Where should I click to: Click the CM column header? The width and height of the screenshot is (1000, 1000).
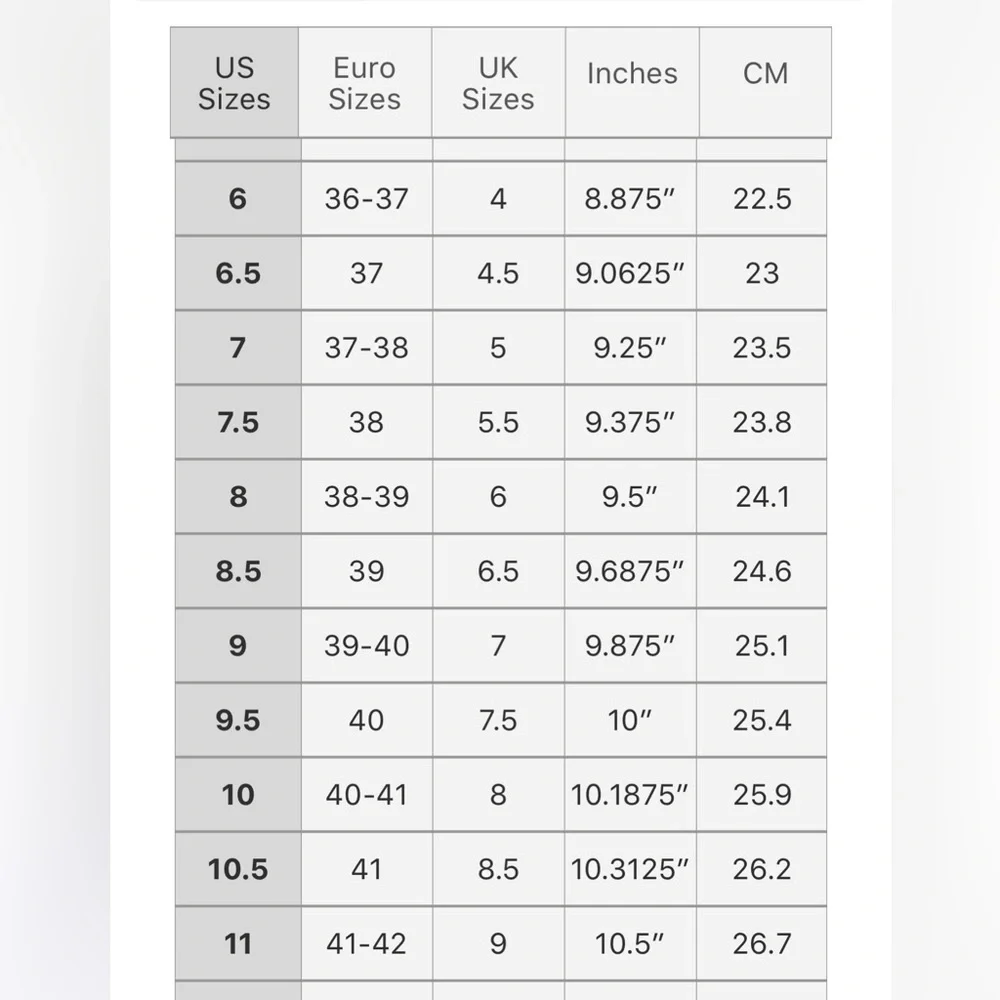pyautogui.click(x=765, y=74)
